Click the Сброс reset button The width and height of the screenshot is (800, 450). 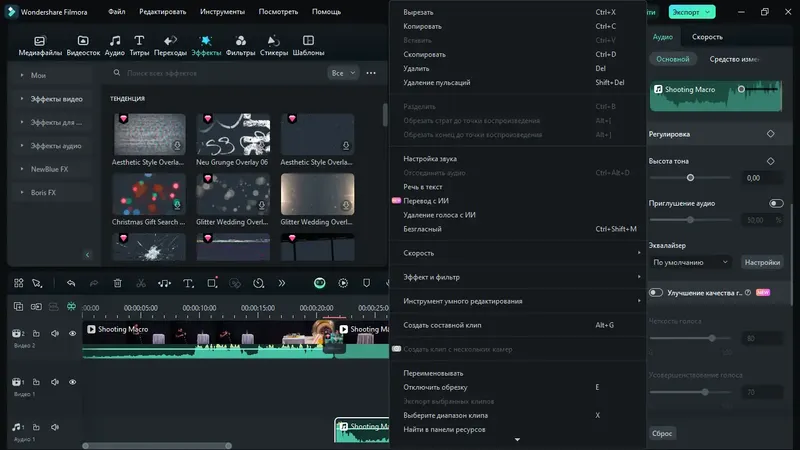click(662, 433)
